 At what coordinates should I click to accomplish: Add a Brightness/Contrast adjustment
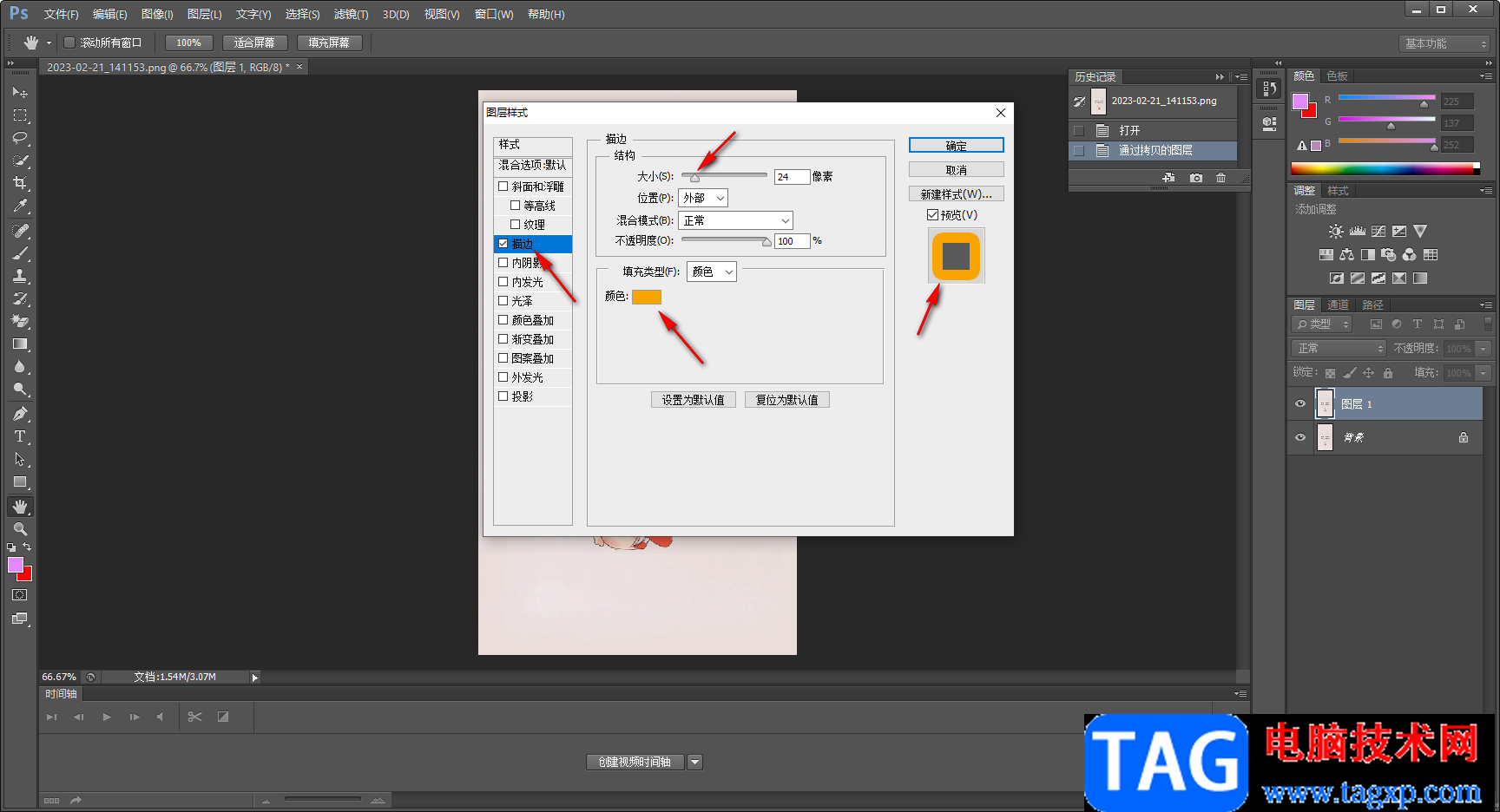(1336, 232)
